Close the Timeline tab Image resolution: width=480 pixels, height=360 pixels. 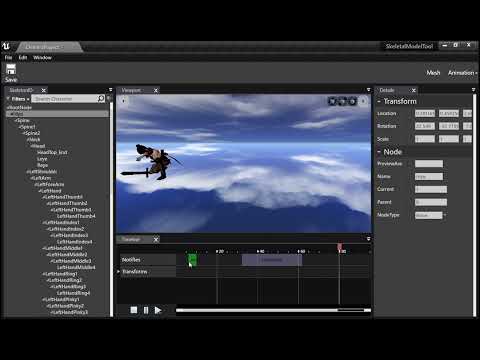point(156,239)
